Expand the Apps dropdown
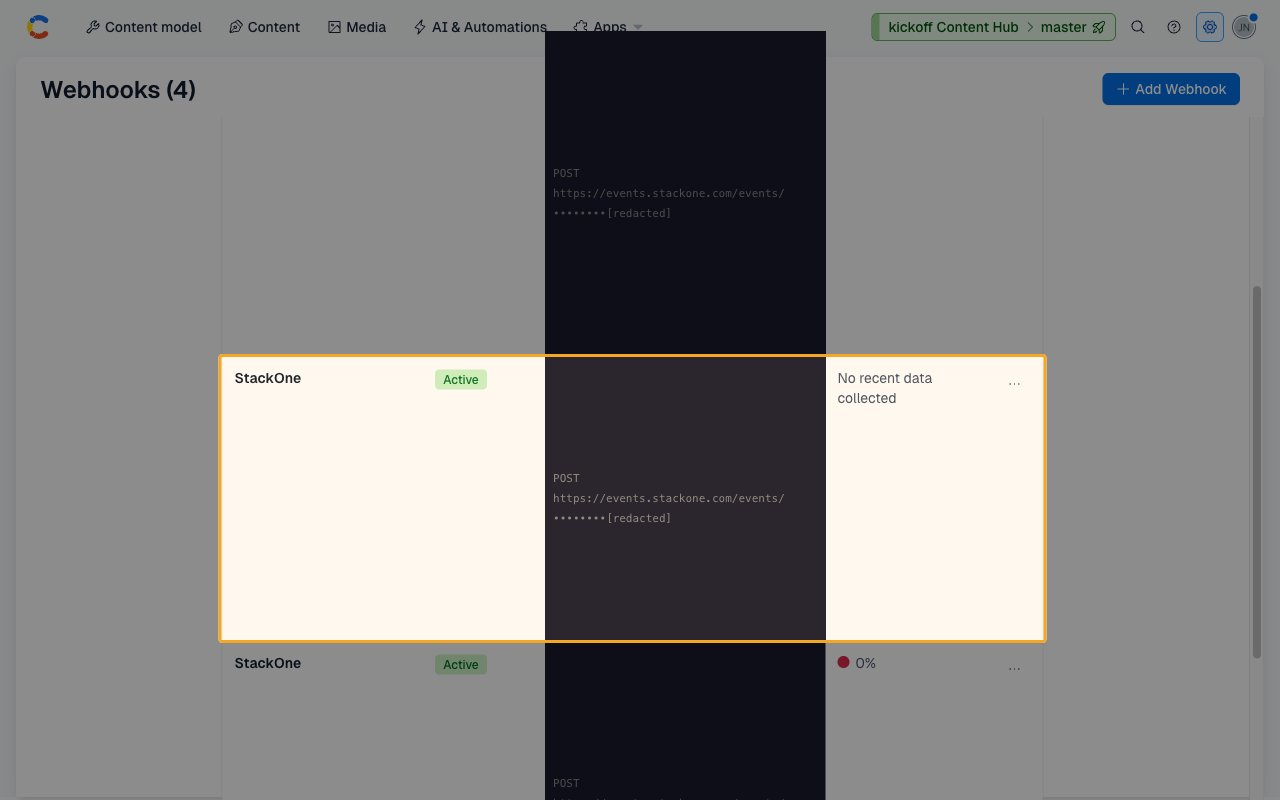This screenshot has height=800, width=1280. [607, 27]
